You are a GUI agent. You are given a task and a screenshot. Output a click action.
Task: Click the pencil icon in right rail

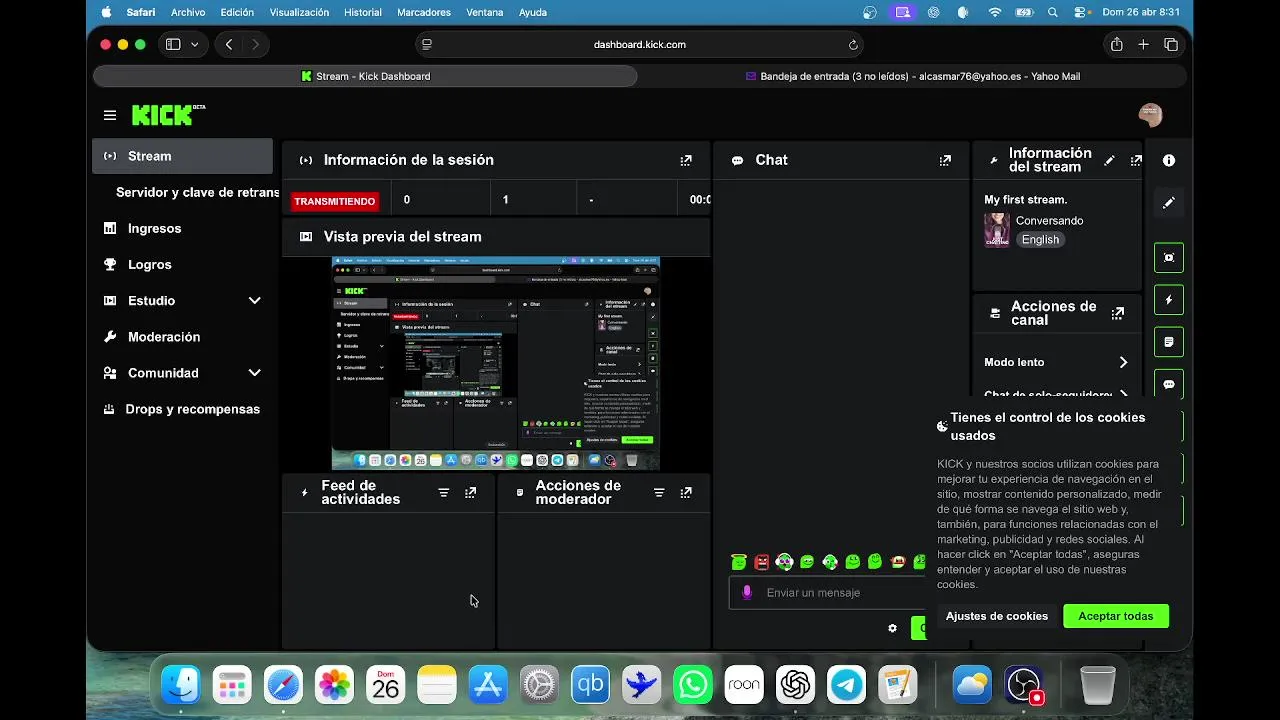[1169, 203]
